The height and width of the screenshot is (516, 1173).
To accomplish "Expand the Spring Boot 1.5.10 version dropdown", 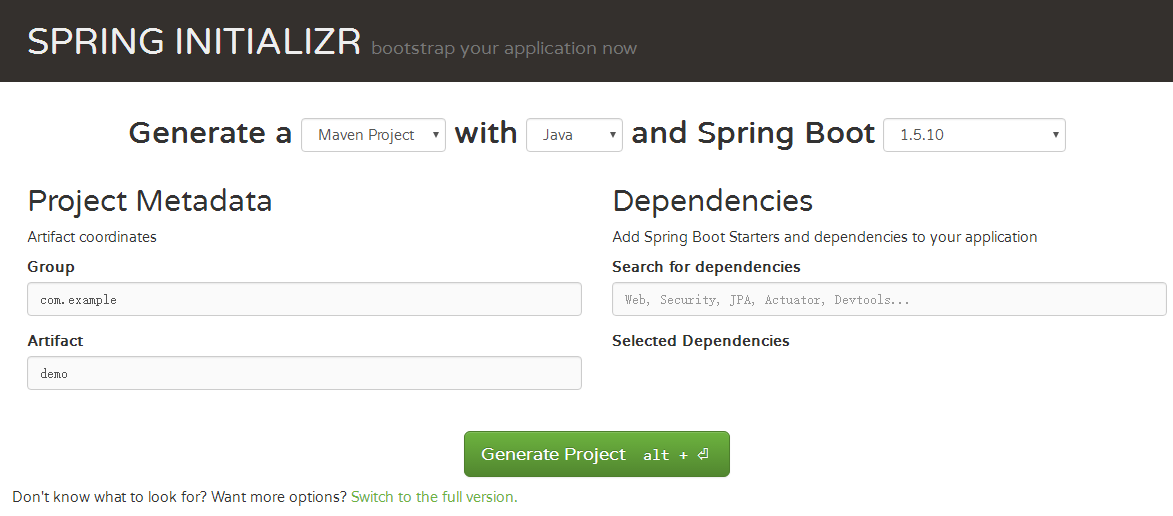I will 974,135.
